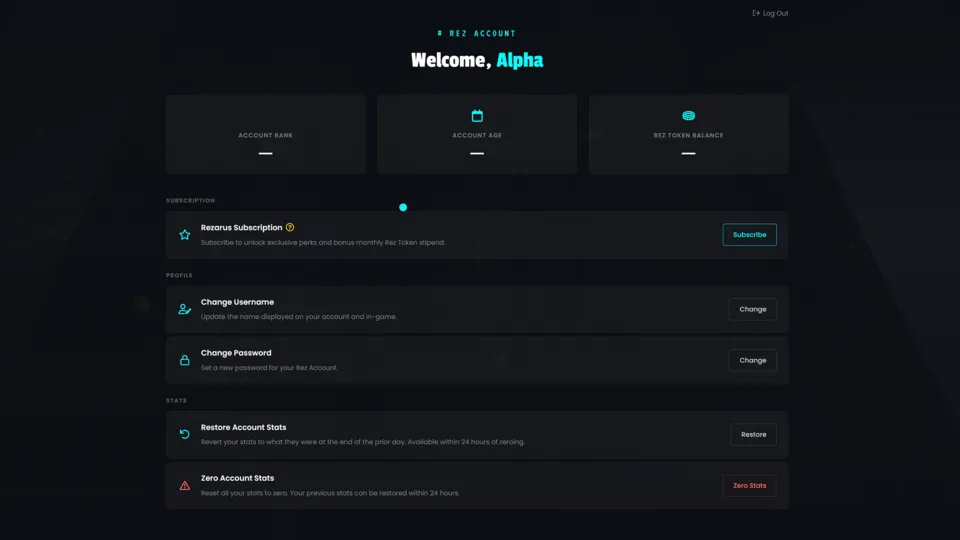Click Change button for password
The height and width of the screenshot is (540, 960).
click(752, 360)
